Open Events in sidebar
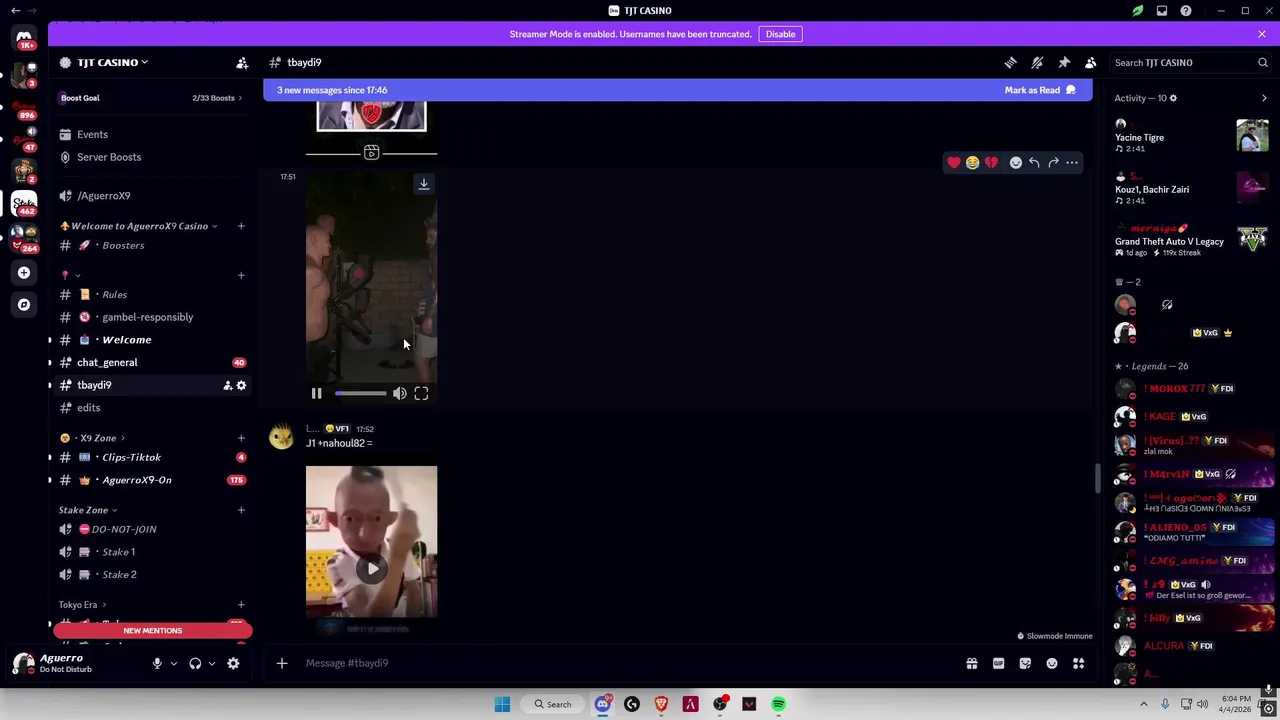Viewport: 1280px width, 720px height. coord(150,134)
